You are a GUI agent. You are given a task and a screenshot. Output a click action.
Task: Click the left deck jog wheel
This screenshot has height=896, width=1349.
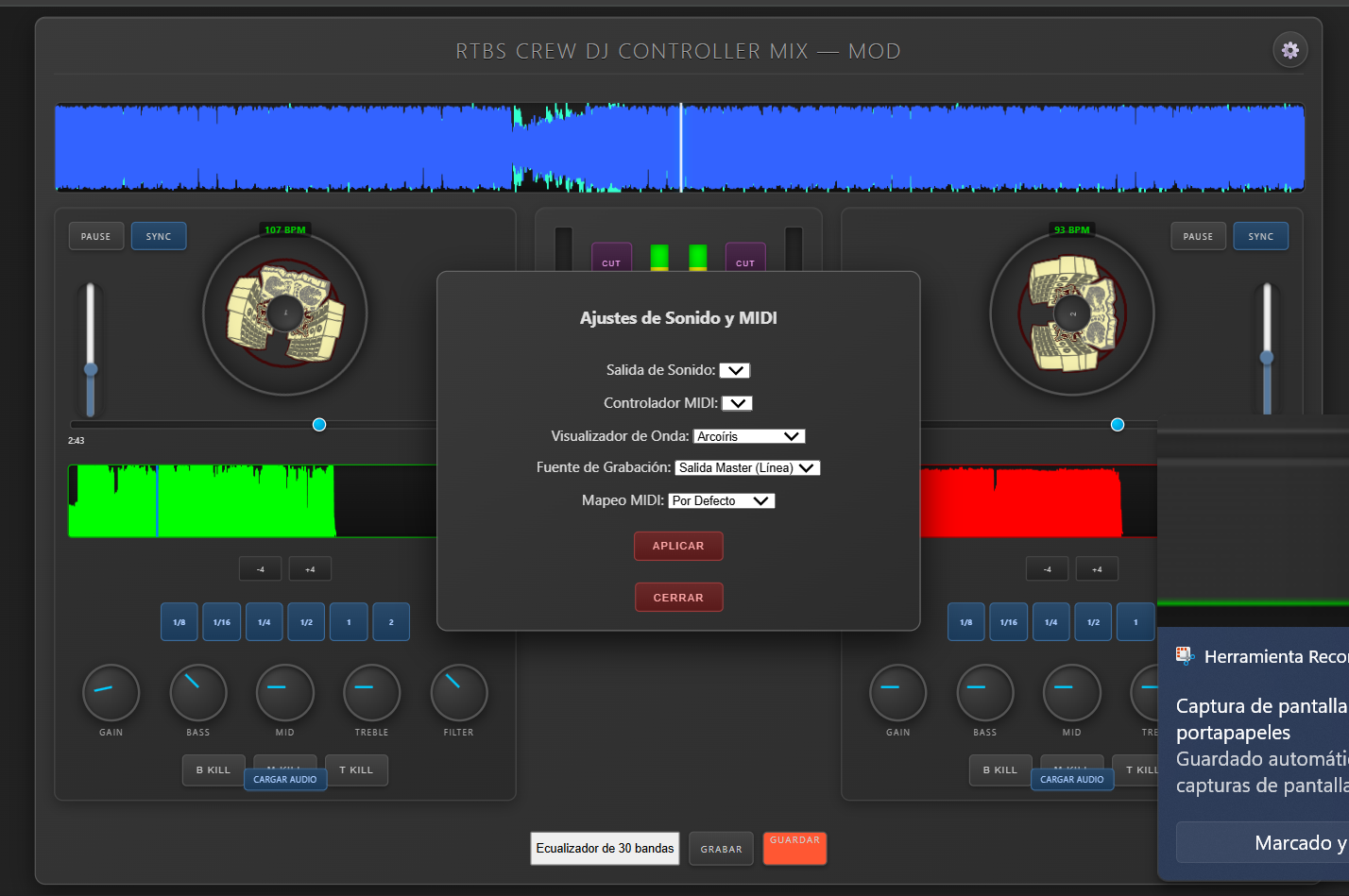click(284, 313)
